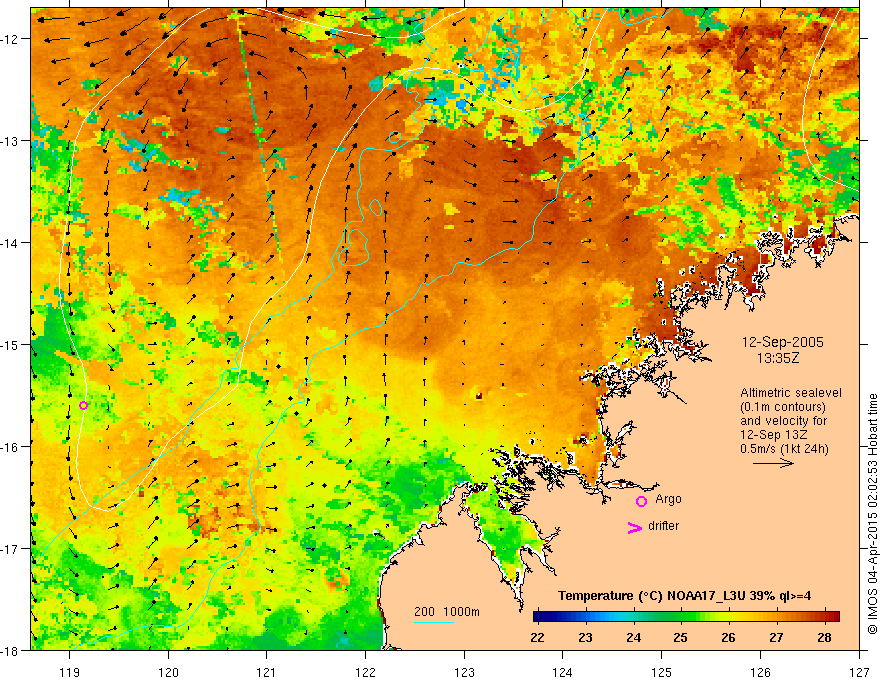Click the '-15' latitude axis label
880x680 pixels.
pos(11,344)
